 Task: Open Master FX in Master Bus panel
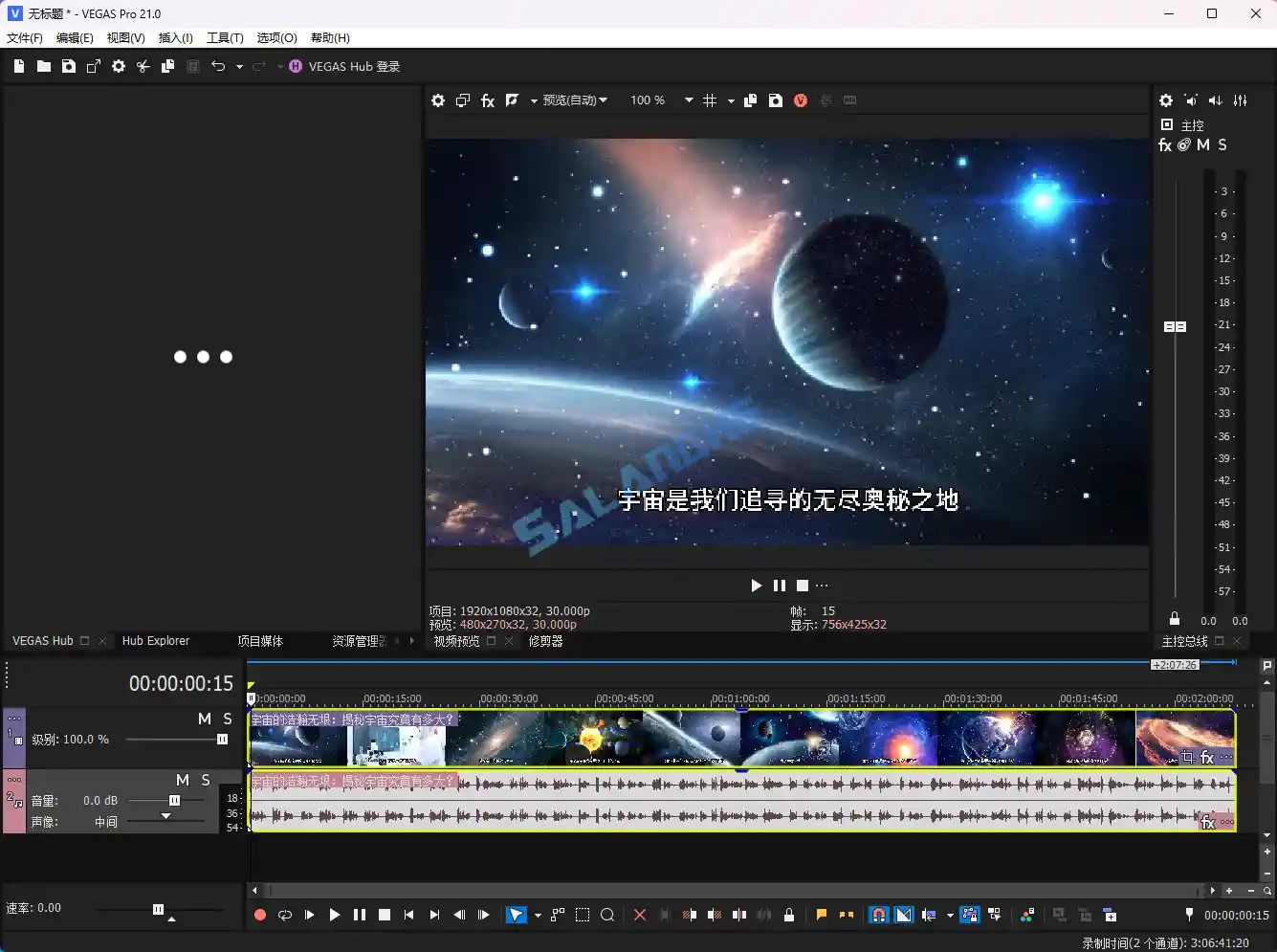pyautogui.click(x=1165, y=145)
